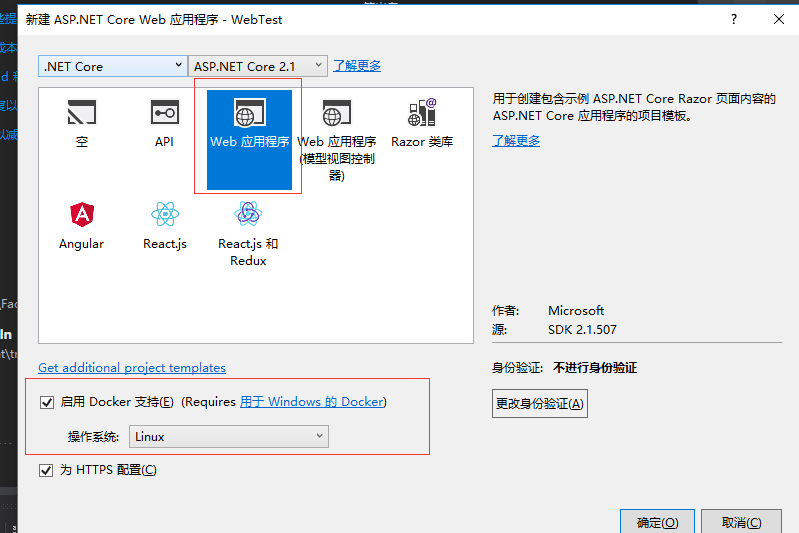799x533 pixels.
Task: Close the new project dialog
Action: tap(779, 19)
